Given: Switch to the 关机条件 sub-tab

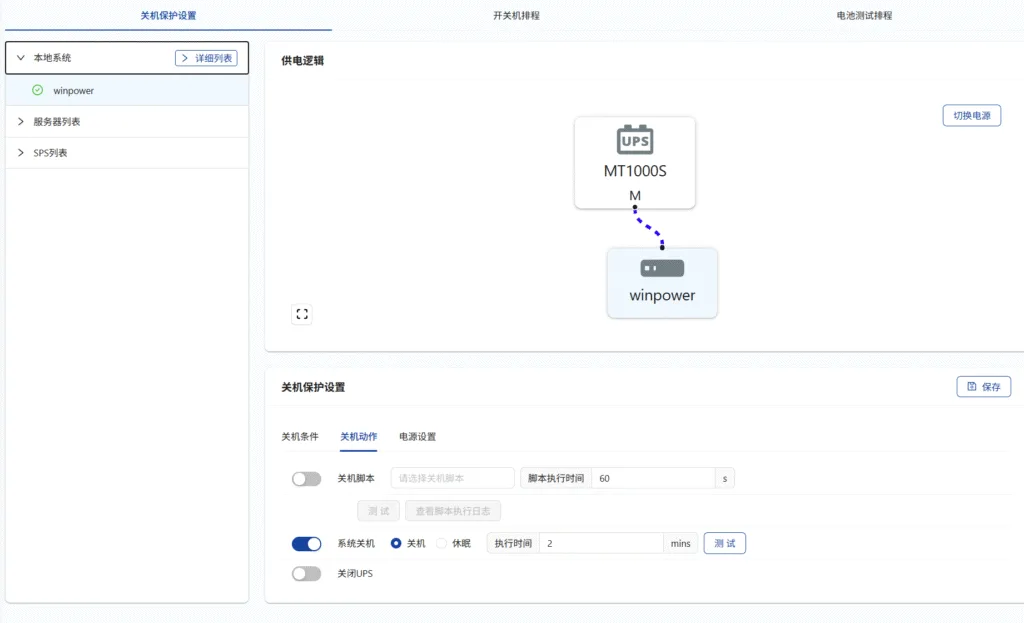Looking at the screenshot, I should tap(299, 437).
